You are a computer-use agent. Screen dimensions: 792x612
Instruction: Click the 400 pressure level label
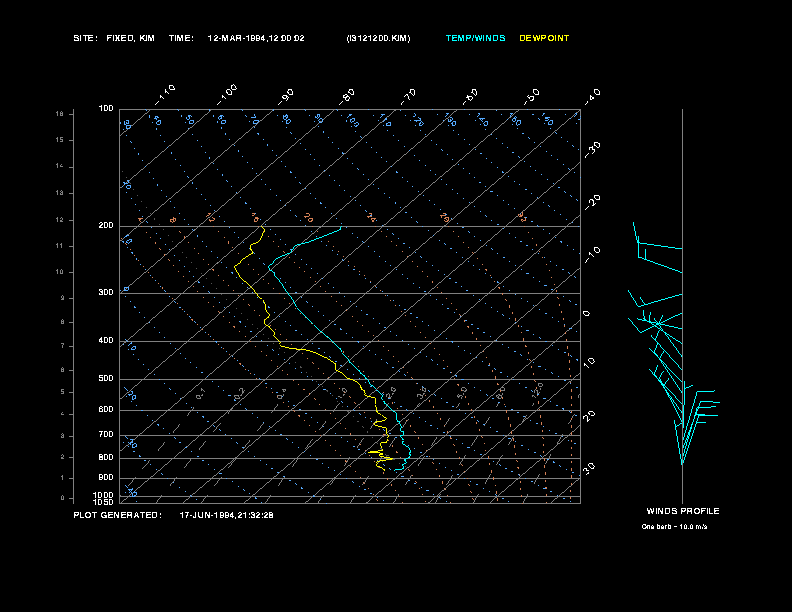(106, 340)
